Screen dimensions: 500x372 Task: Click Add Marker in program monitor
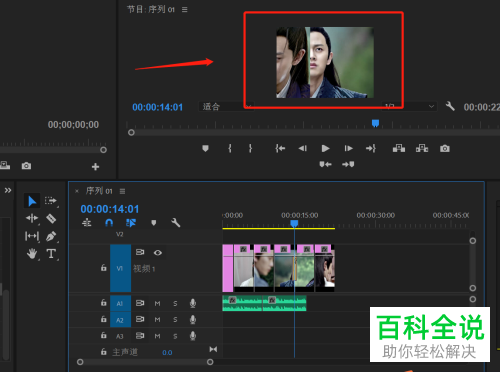[x=205, y=148]
